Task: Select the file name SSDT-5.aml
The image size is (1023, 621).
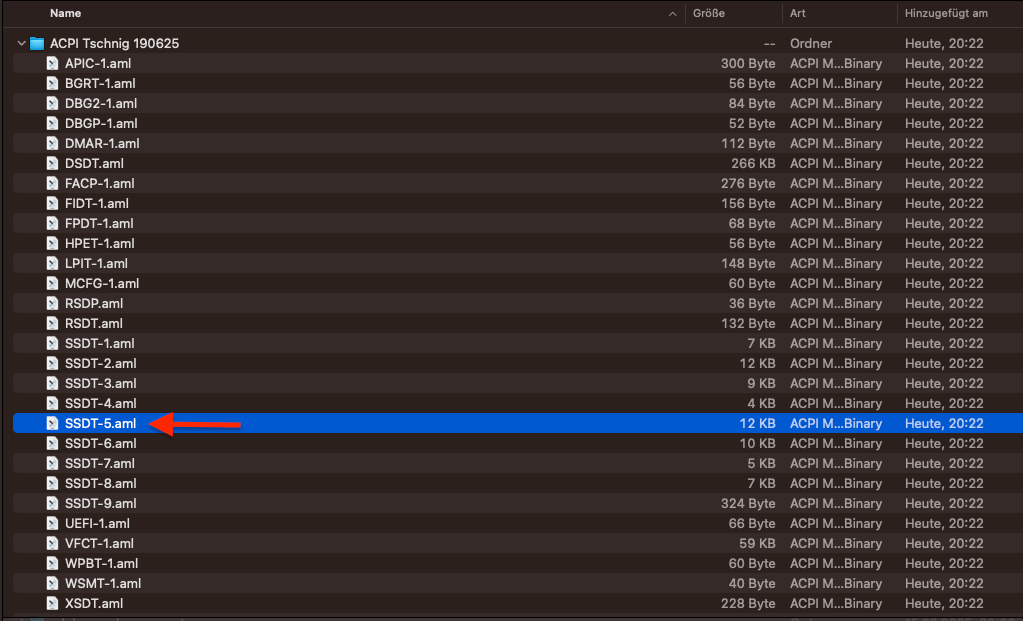Action: tap(100, 423)
